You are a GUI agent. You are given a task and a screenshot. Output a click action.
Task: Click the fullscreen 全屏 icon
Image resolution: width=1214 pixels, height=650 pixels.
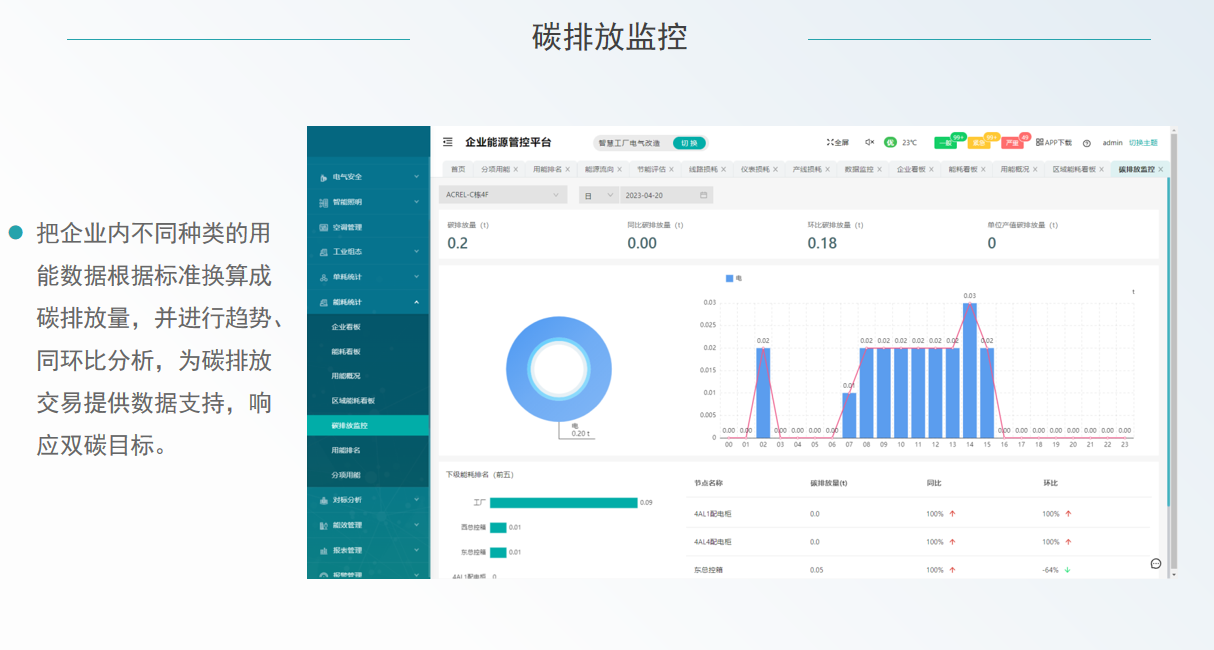831,143
